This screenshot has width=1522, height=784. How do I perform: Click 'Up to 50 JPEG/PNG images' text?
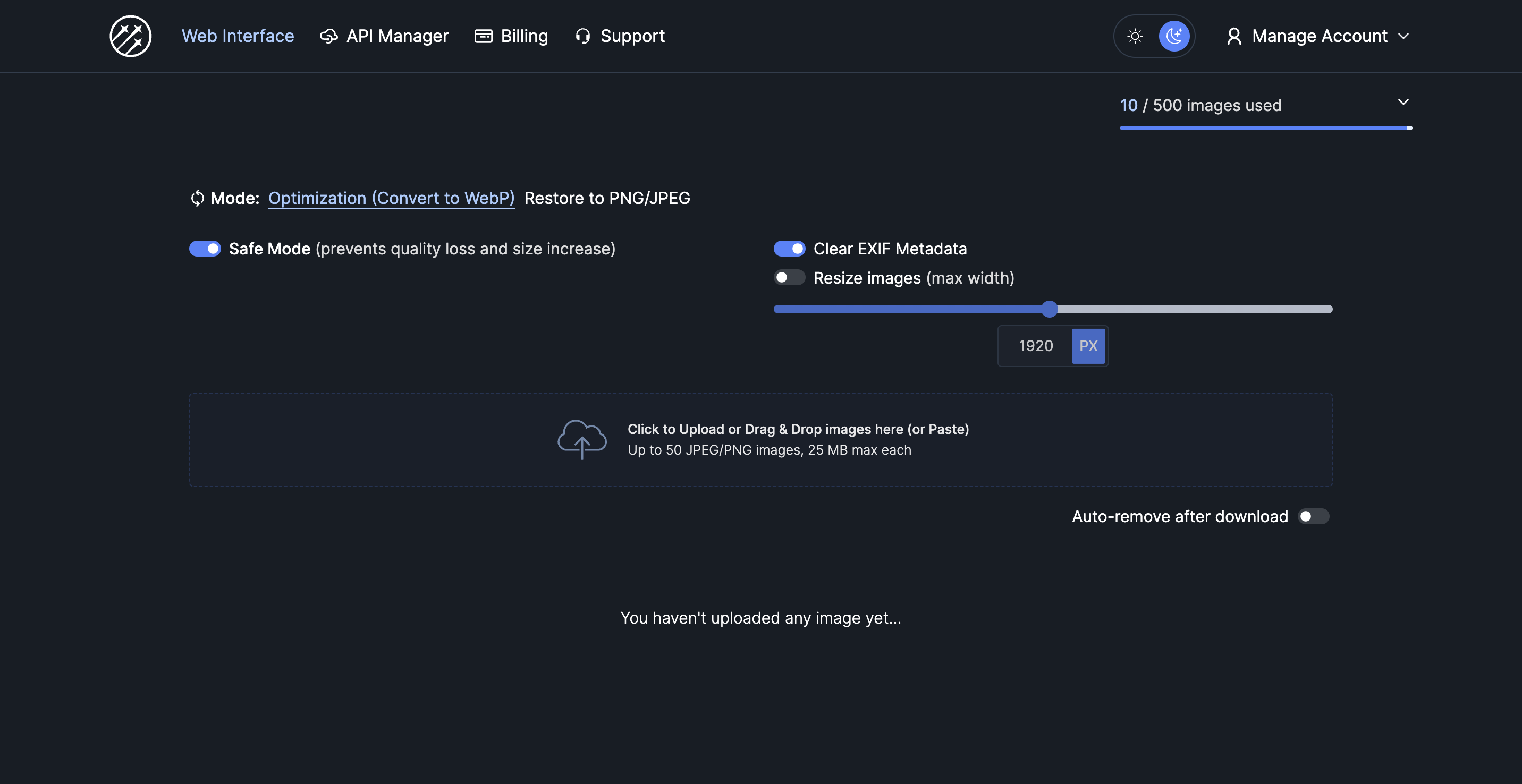pyautogui.click(x=770, y=450)
